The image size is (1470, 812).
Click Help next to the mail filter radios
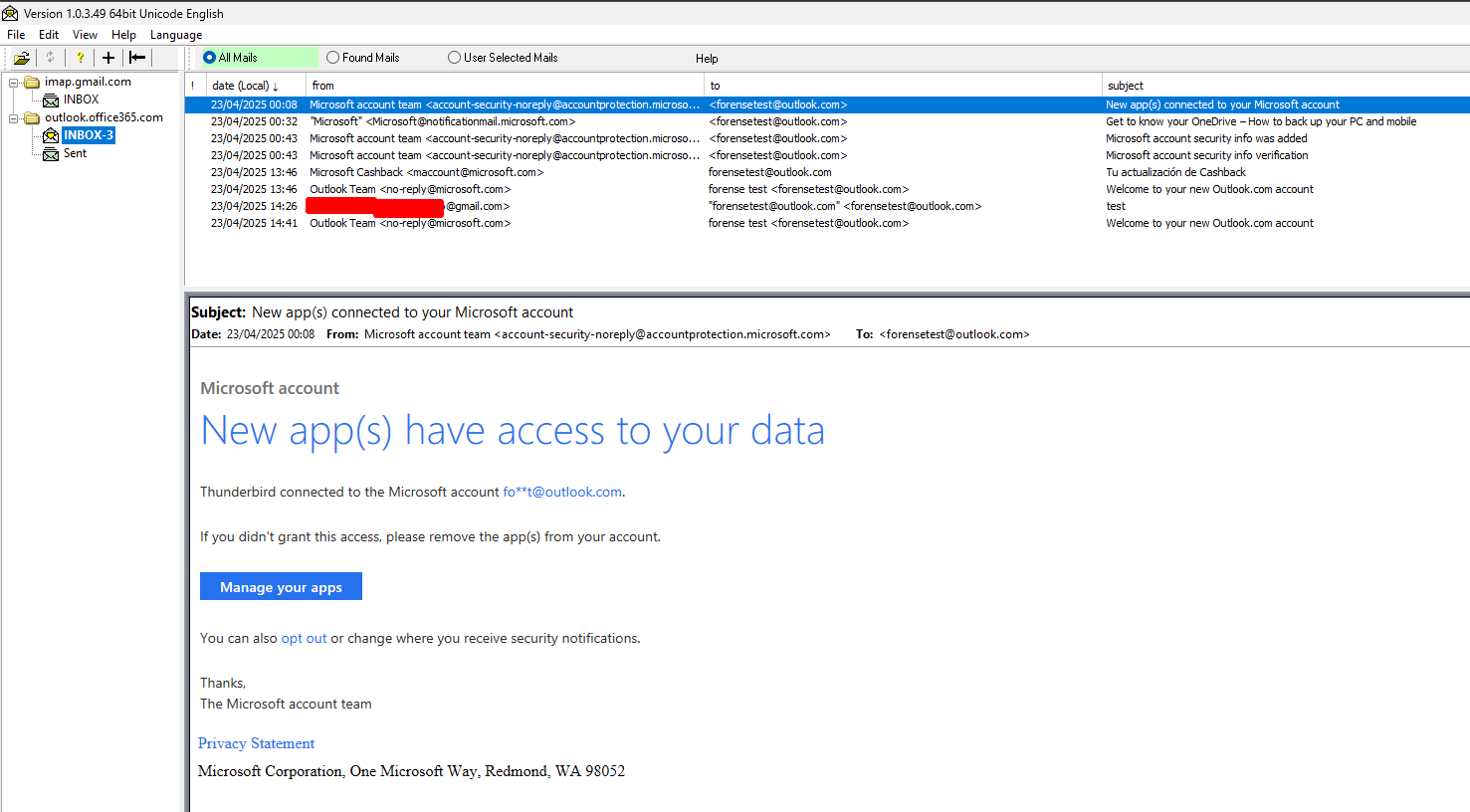707,59
